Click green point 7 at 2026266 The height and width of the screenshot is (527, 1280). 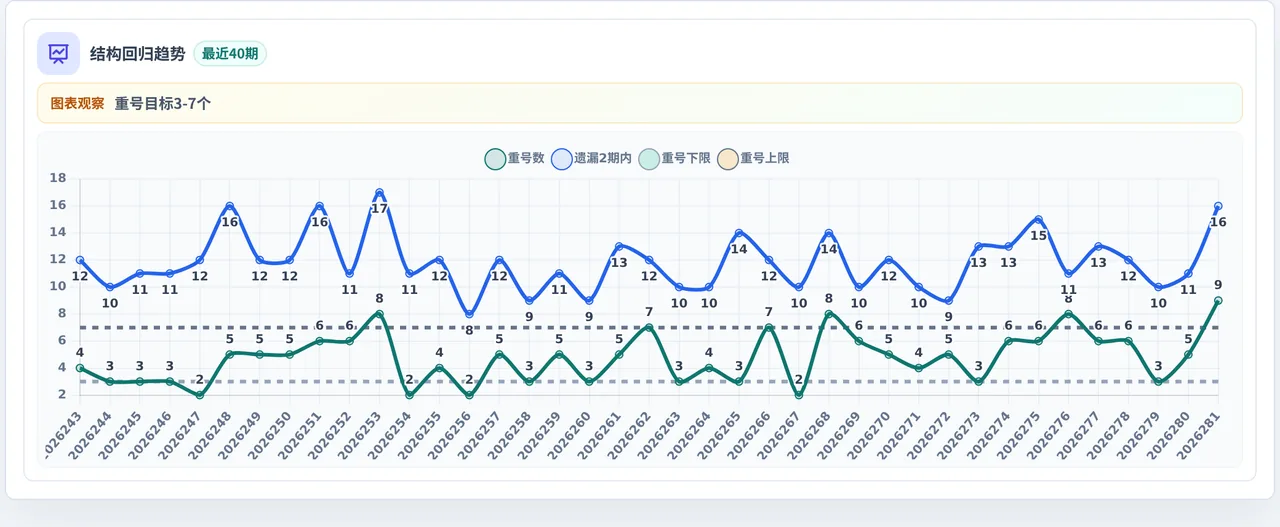point(769,327)
